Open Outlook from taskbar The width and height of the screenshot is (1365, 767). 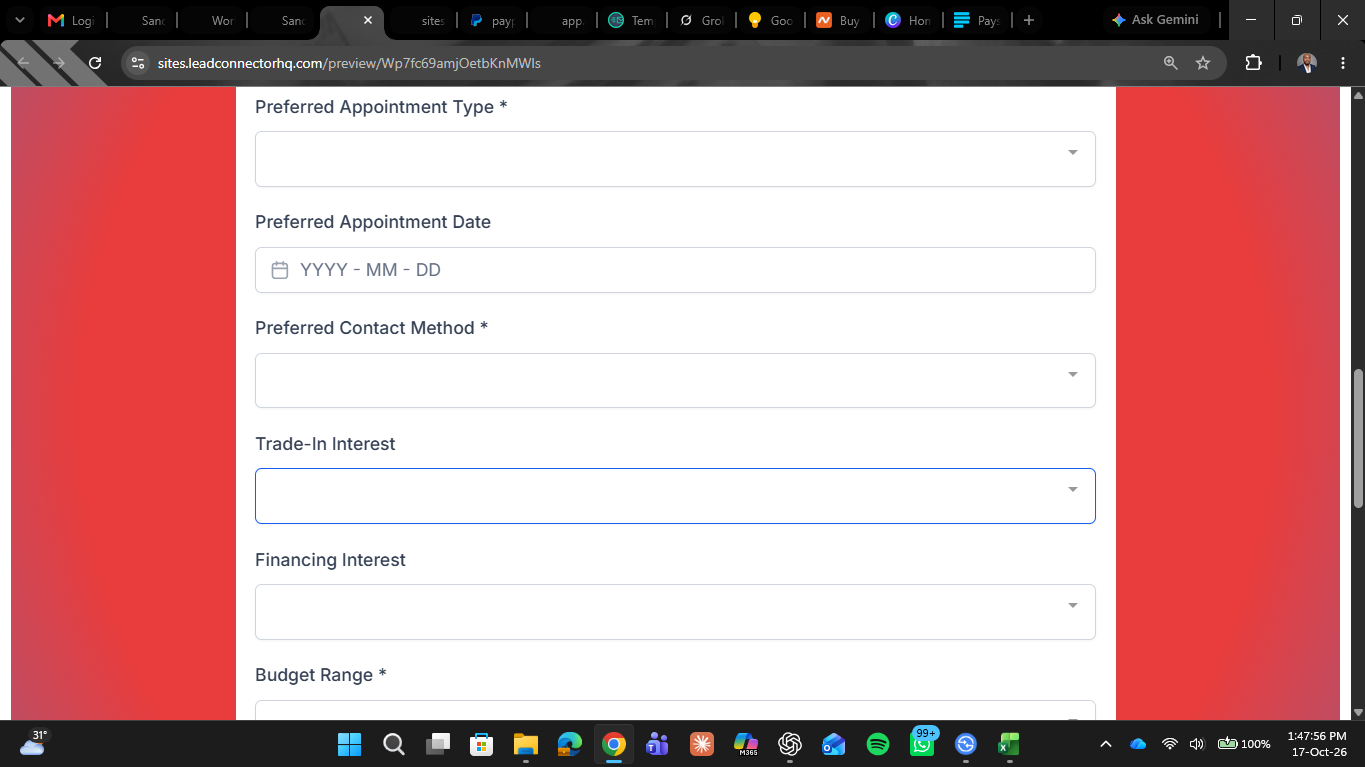tap(834, 744)
